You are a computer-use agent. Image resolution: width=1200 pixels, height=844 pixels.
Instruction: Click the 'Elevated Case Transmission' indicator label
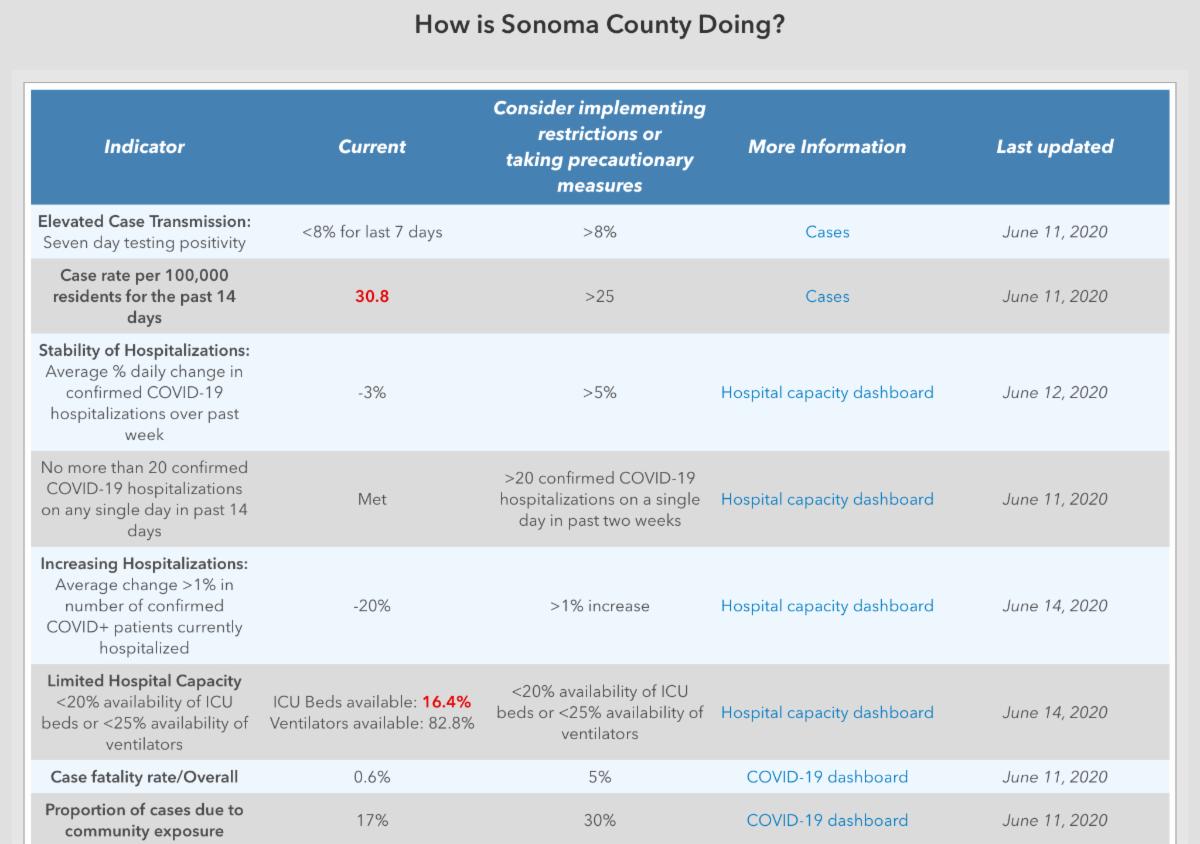tap(144, 221)
